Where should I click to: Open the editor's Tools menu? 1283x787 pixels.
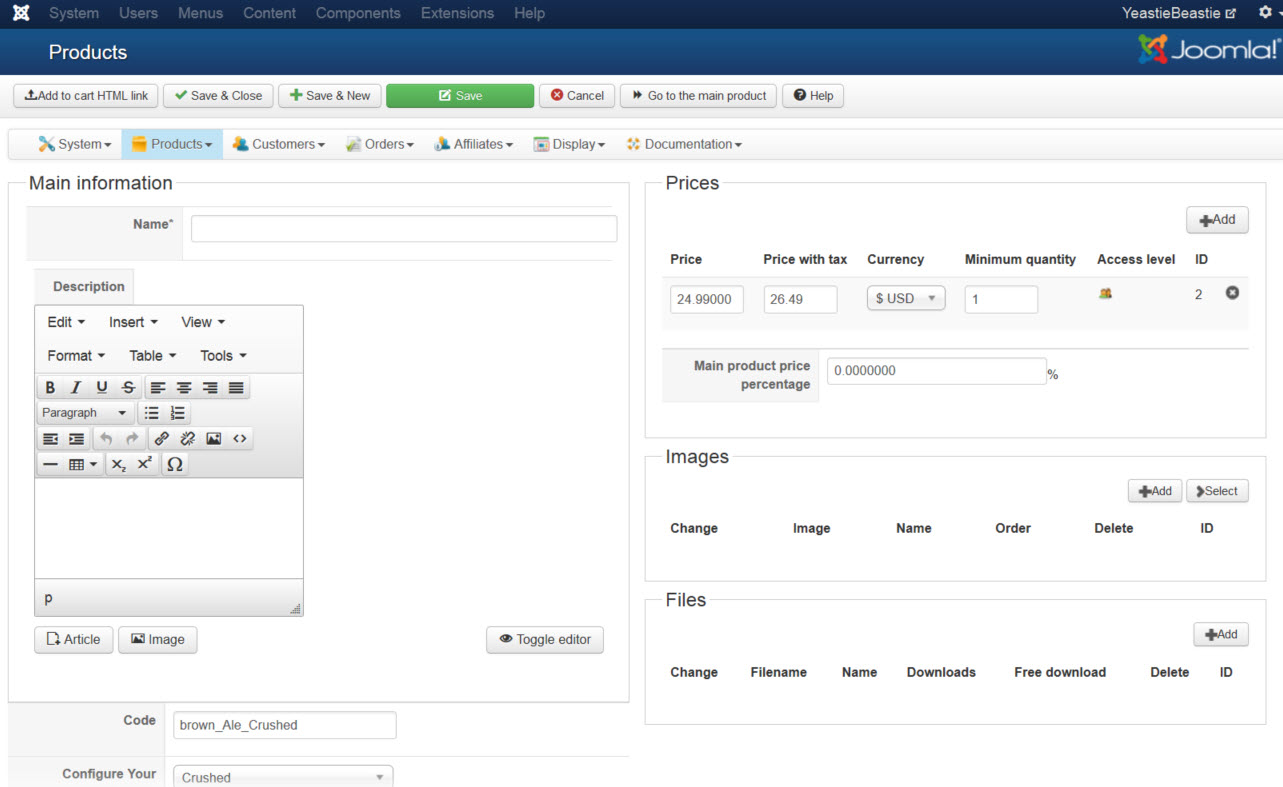pyautogui.click(x=223, y=356)
